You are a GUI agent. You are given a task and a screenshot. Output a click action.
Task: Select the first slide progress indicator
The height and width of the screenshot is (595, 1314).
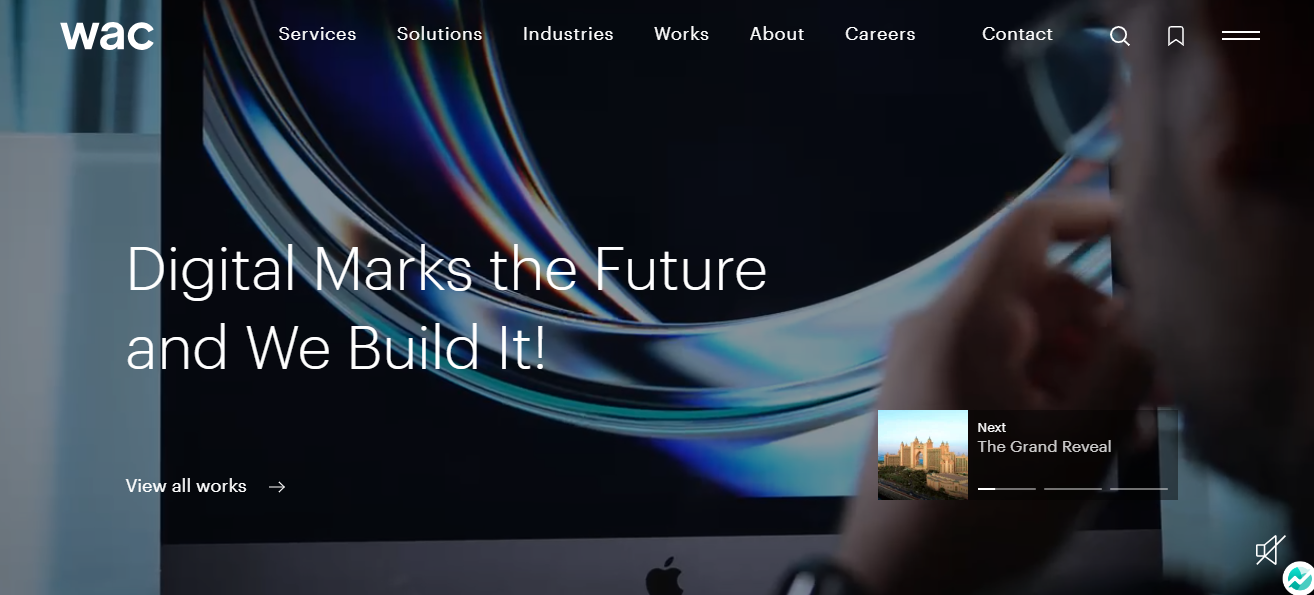point(1007,488)
